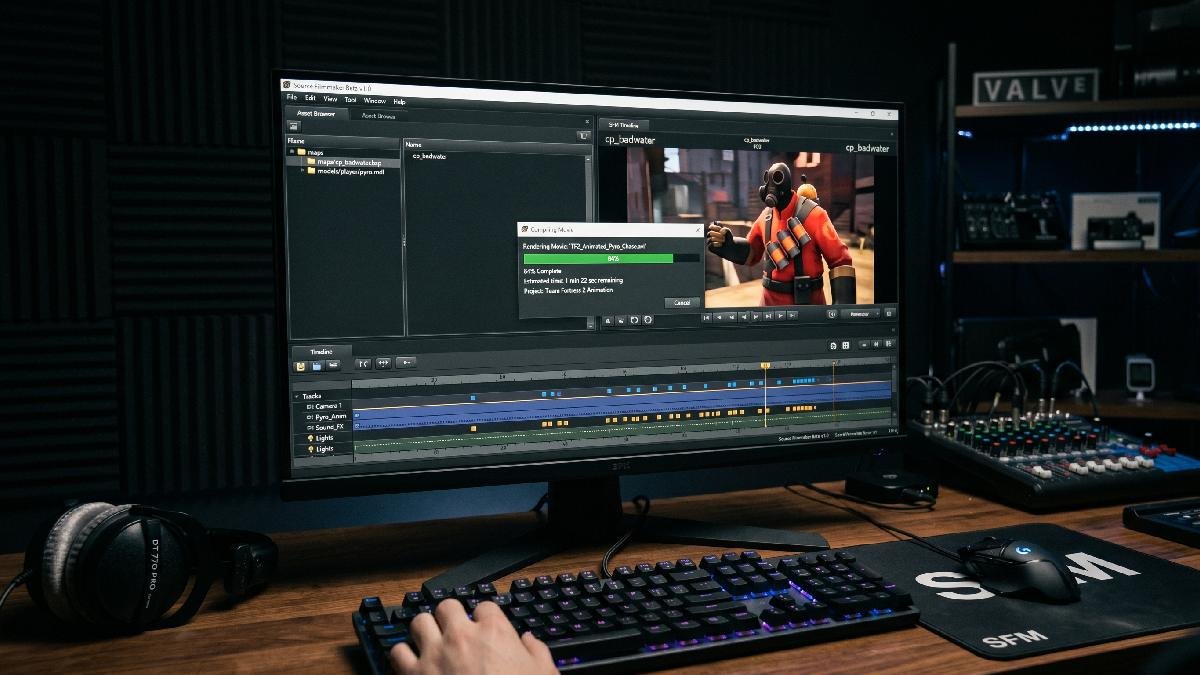Click the left-arrow timeline tool button
The image size is (1200, 675).
(406, 362)
